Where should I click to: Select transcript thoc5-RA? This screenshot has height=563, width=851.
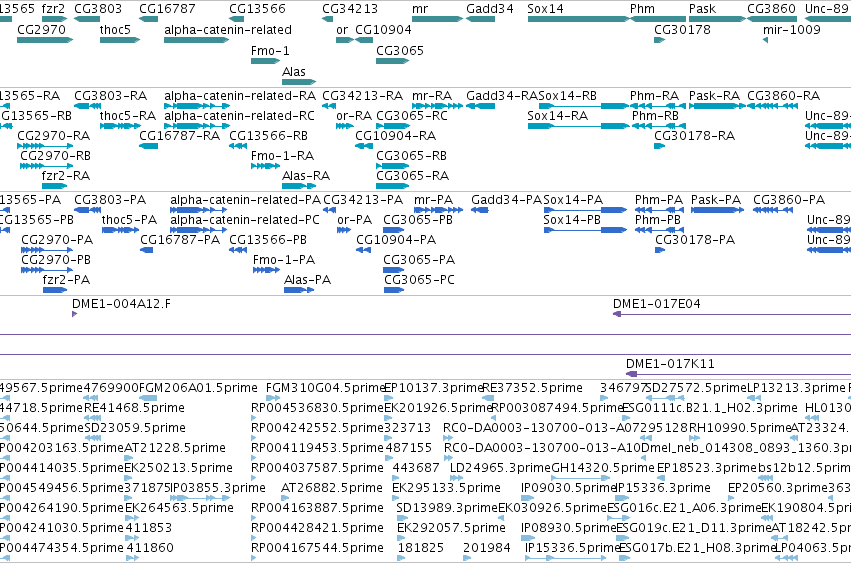click(x=128, y=116)
